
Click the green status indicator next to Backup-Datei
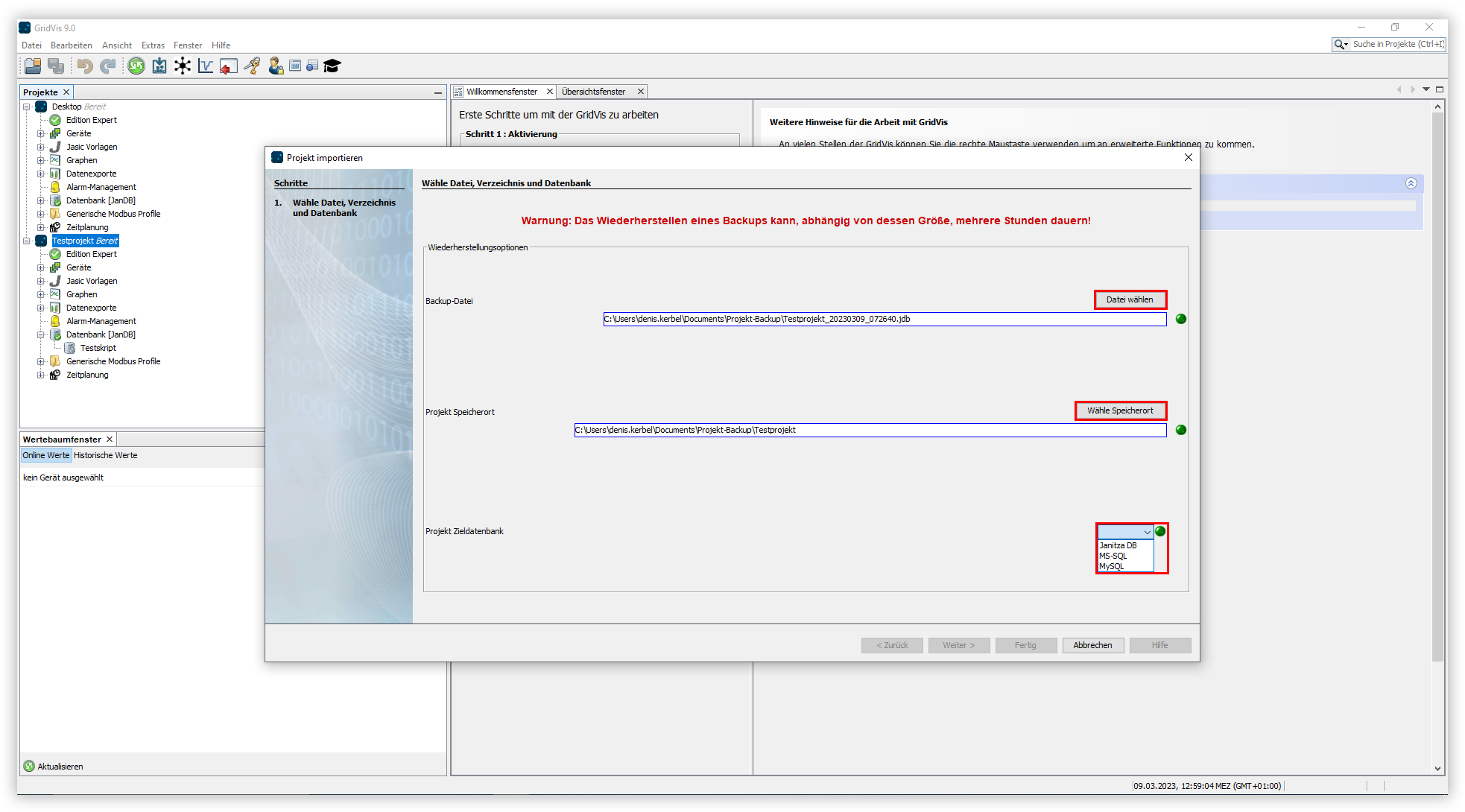click(x=1180, y=318)
